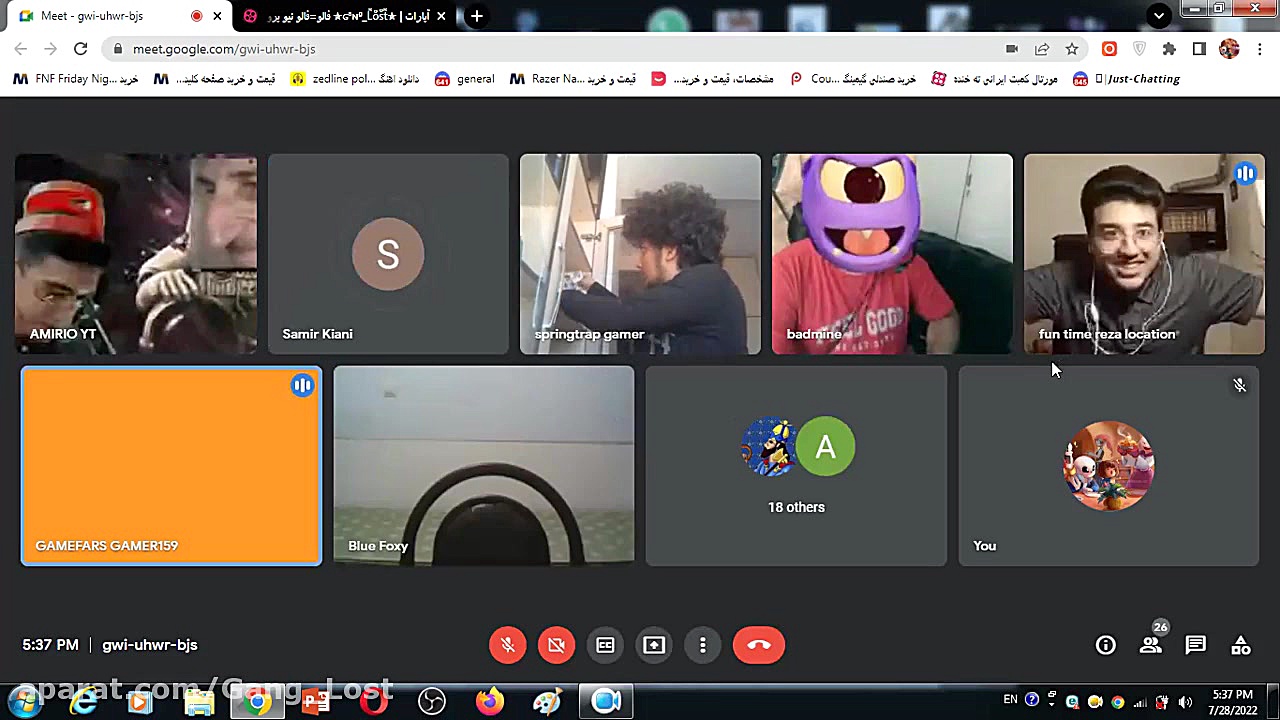Open the FNF Friday Nig... bookmark
Viewport: 1280px width, 720px height.
pyautogui.click(x=76, y=79)
